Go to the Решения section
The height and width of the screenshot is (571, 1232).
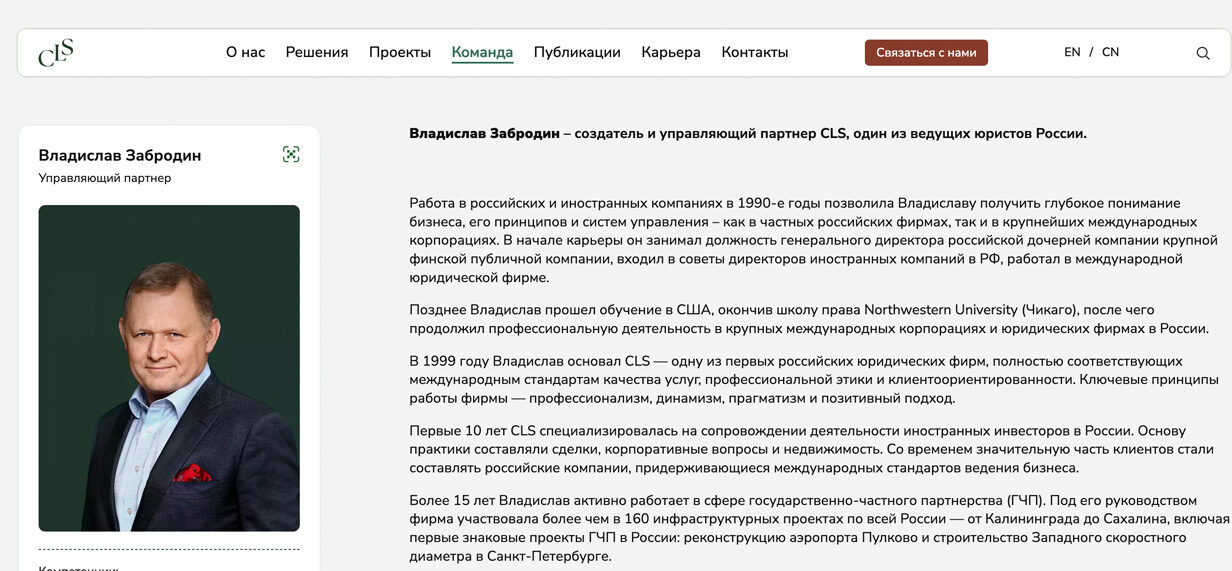pyautogui.click(x=317, y=52)
